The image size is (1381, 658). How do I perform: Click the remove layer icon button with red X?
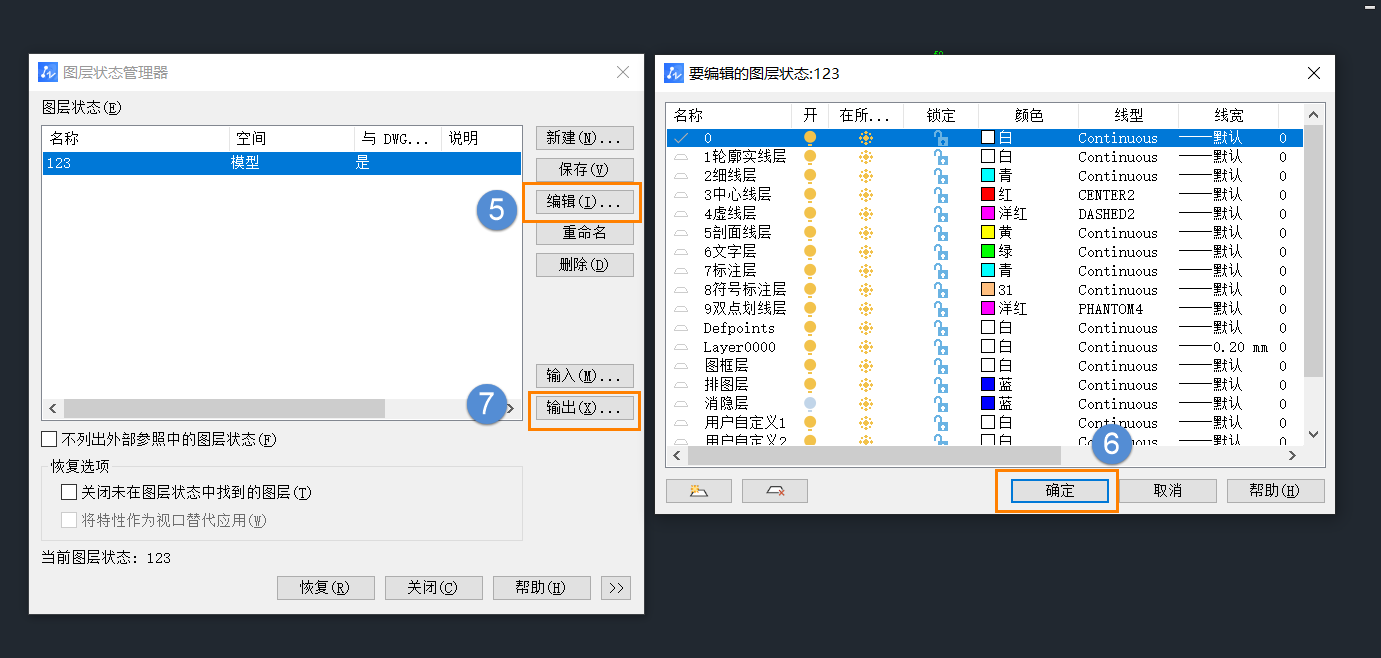pyautogui.click(x=774, y=491)
